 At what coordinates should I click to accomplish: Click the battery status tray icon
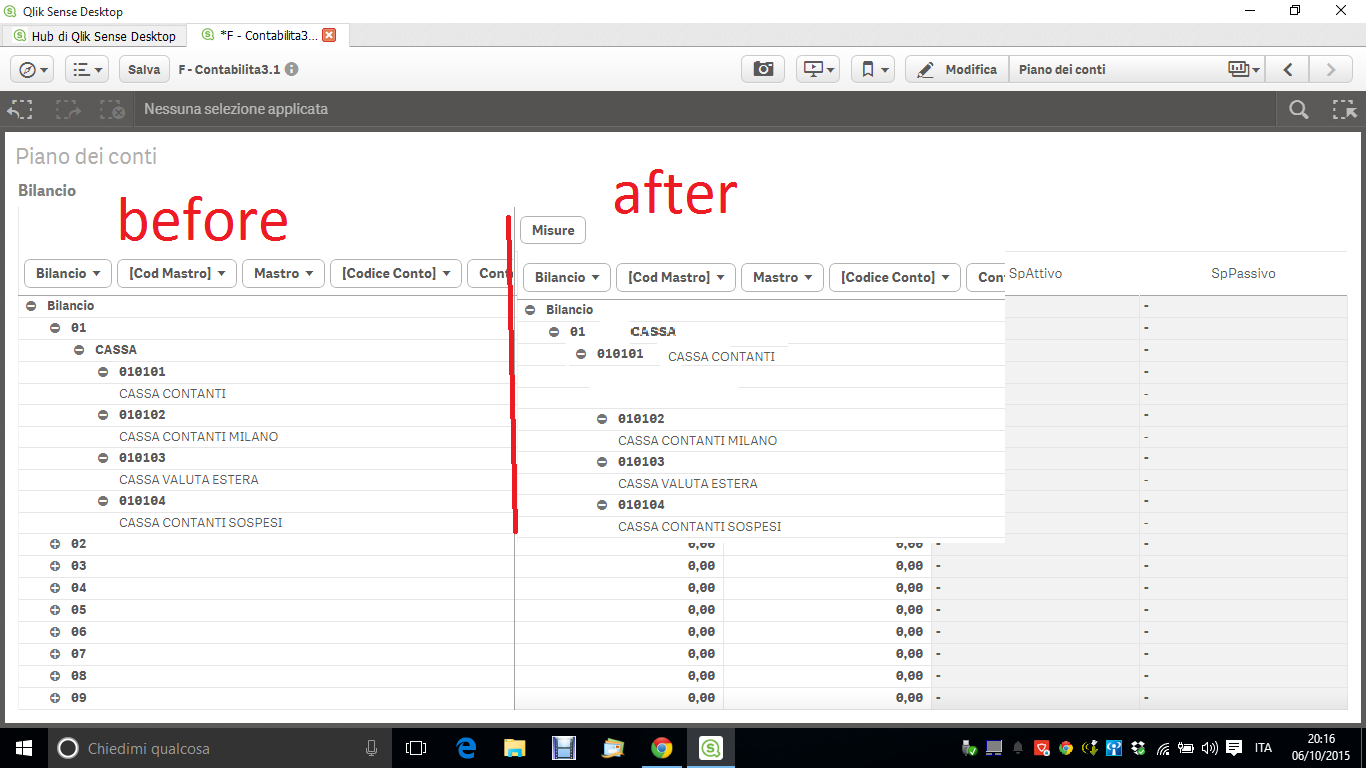(1186, 748)
